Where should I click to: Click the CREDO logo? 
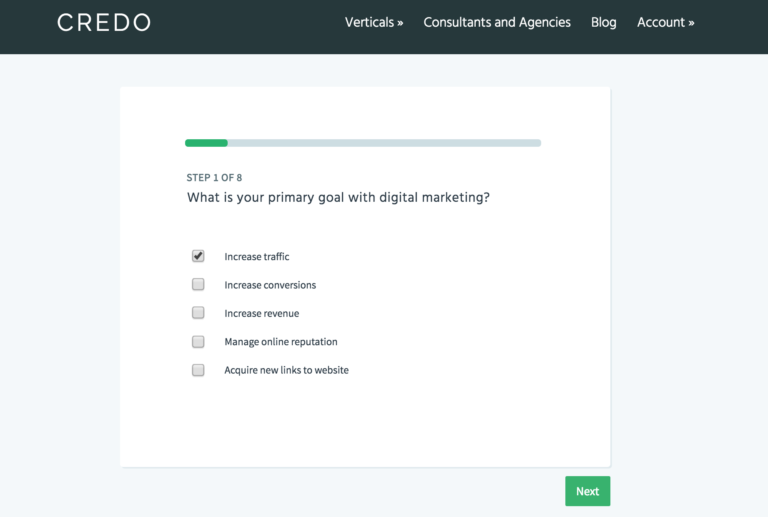coord(104,23)
